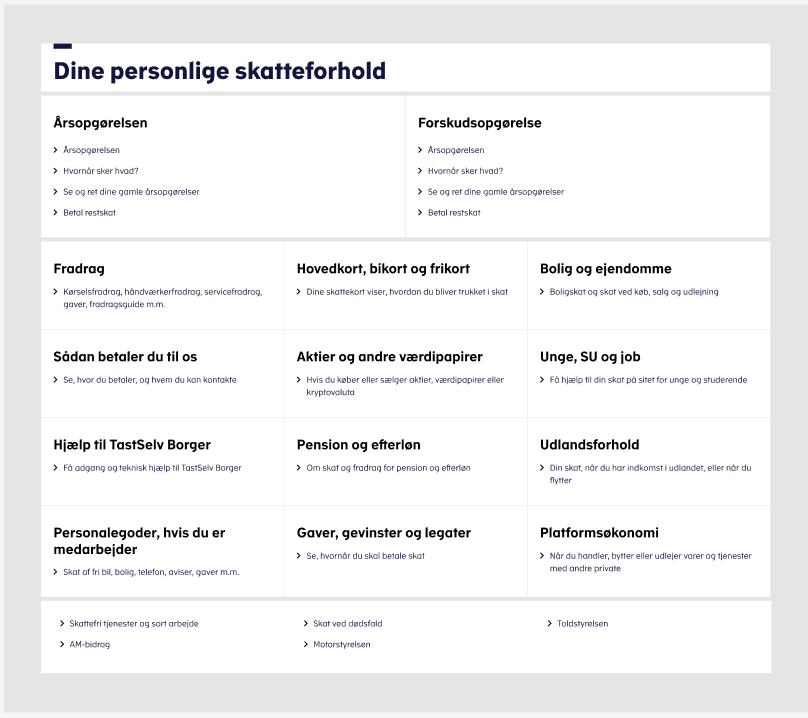Click chevron icon beside AM-bidrag
The height and width of the screenshot is (718, 808).
[x=61, y=645]
